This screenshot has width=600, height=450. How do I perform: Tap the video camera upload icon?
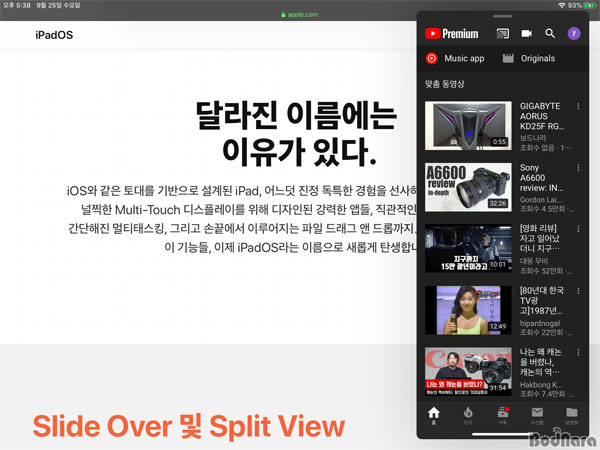[x=527, y=34]
